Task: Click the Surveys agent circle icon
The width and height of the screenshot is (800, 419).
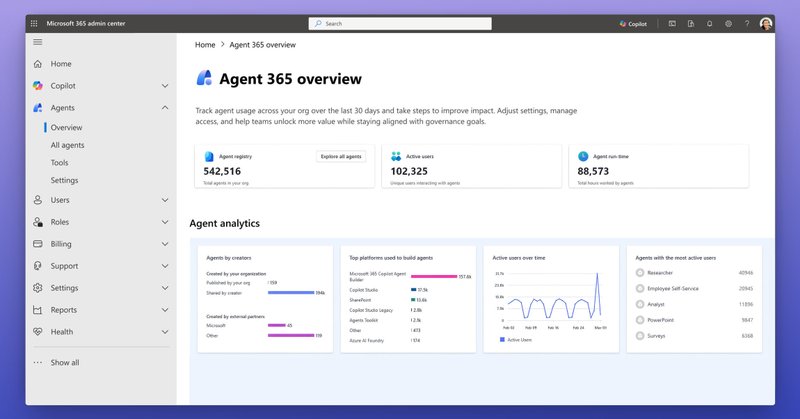Action: pyautogui.click(x=640, y=336)
